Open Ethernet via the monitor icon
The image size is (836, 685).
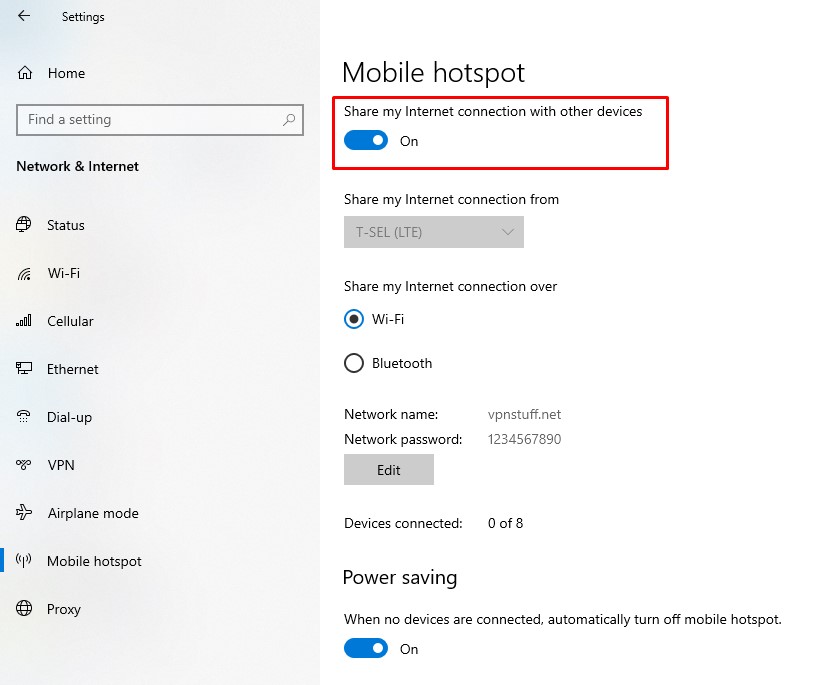tap(24, 368)
